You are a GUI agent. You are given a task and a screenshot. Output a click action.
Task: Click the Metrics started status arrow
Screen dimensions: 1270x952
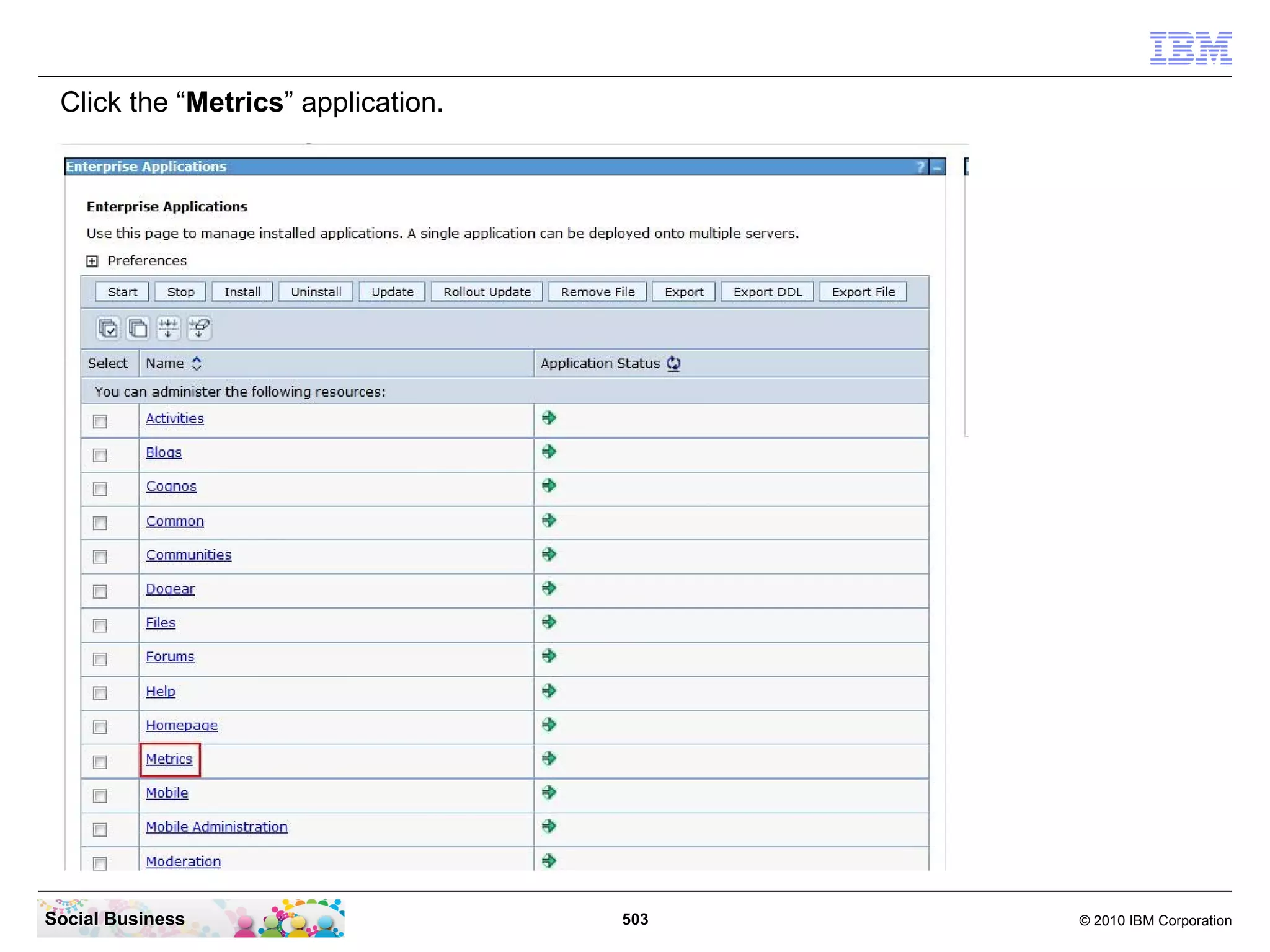click(549, 758)
